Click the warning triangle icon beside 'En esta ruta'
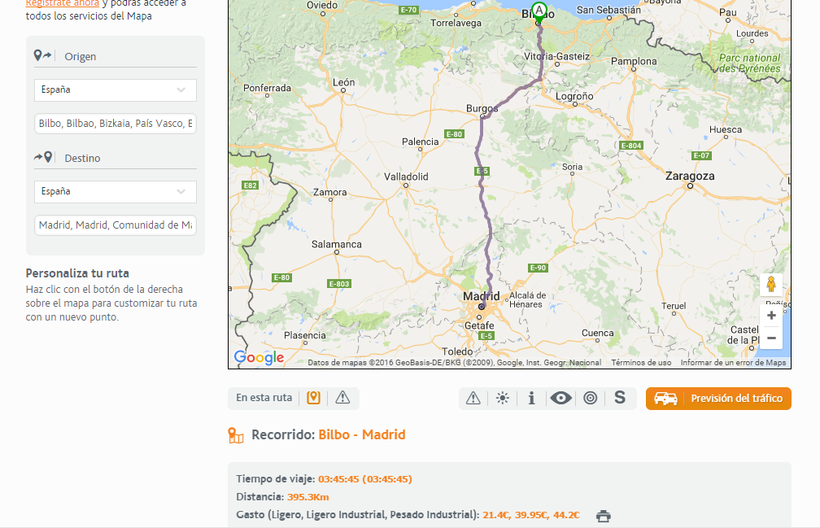Screen dimensions: 820x528 click(x=343, y=398)
